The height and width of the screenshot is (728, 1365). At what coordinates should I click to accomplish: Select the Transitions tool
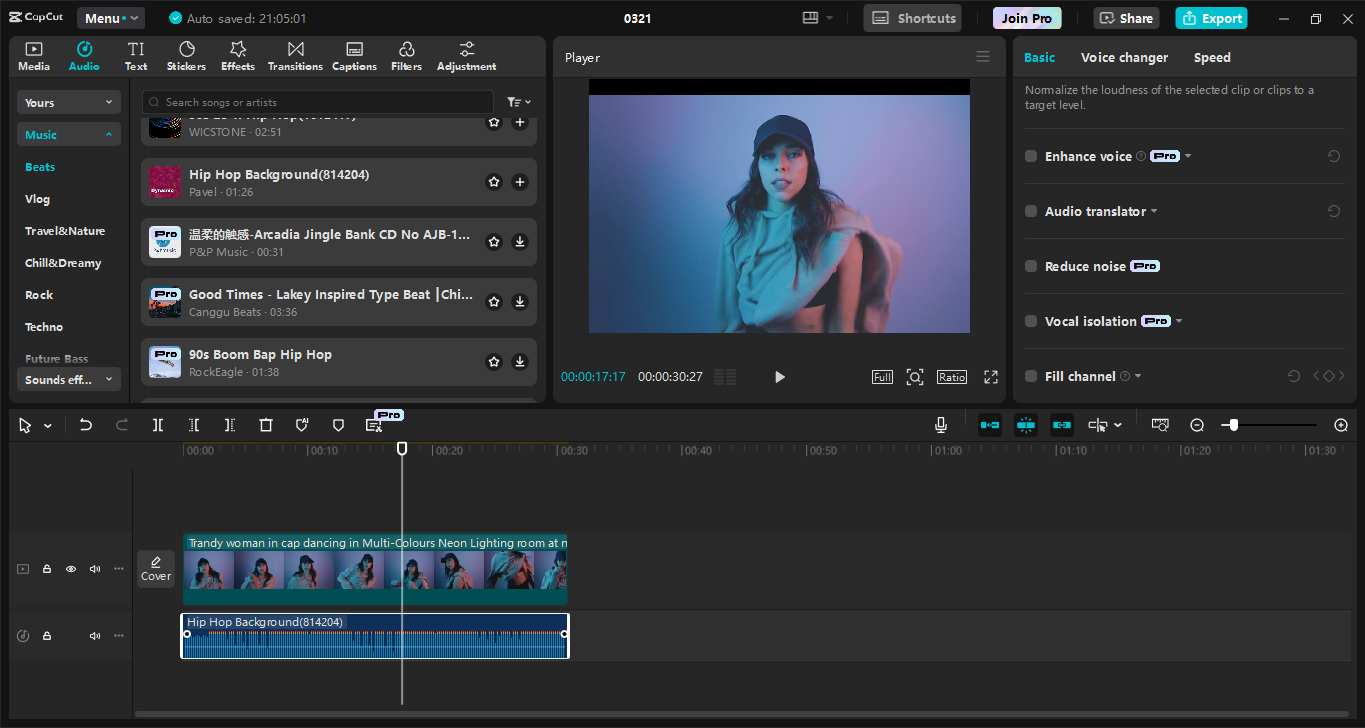click(294, 55)
